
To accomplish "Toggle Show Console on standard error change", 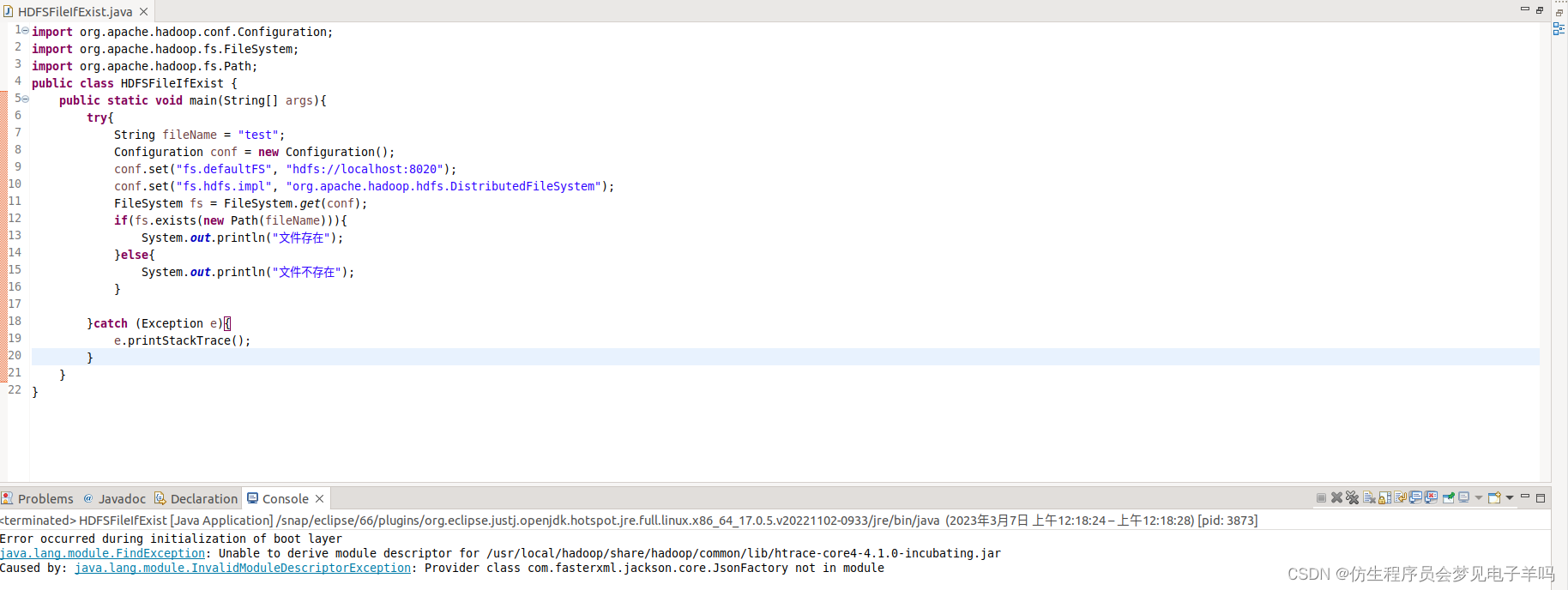I will [1431, 497].
